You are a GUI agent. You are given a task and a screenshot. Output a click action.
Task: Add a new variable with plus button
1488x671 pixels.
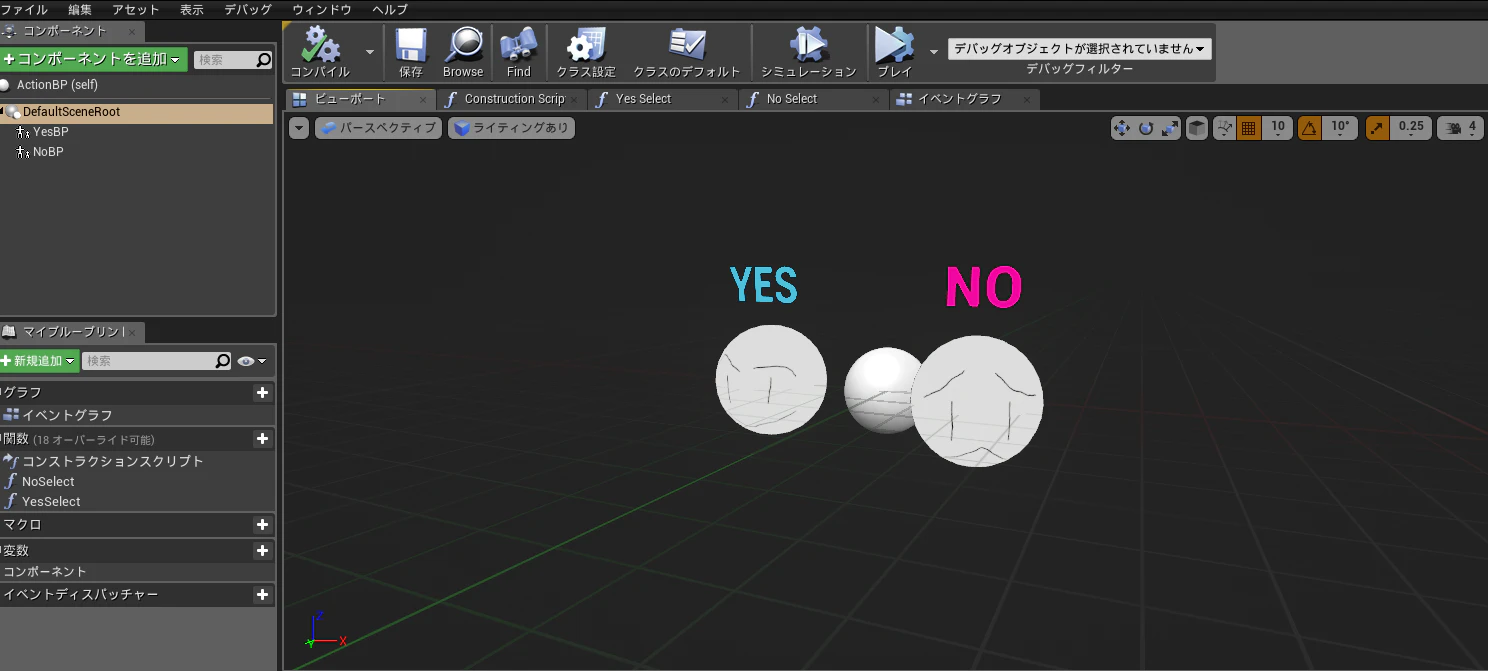click(x=262, y=551)
